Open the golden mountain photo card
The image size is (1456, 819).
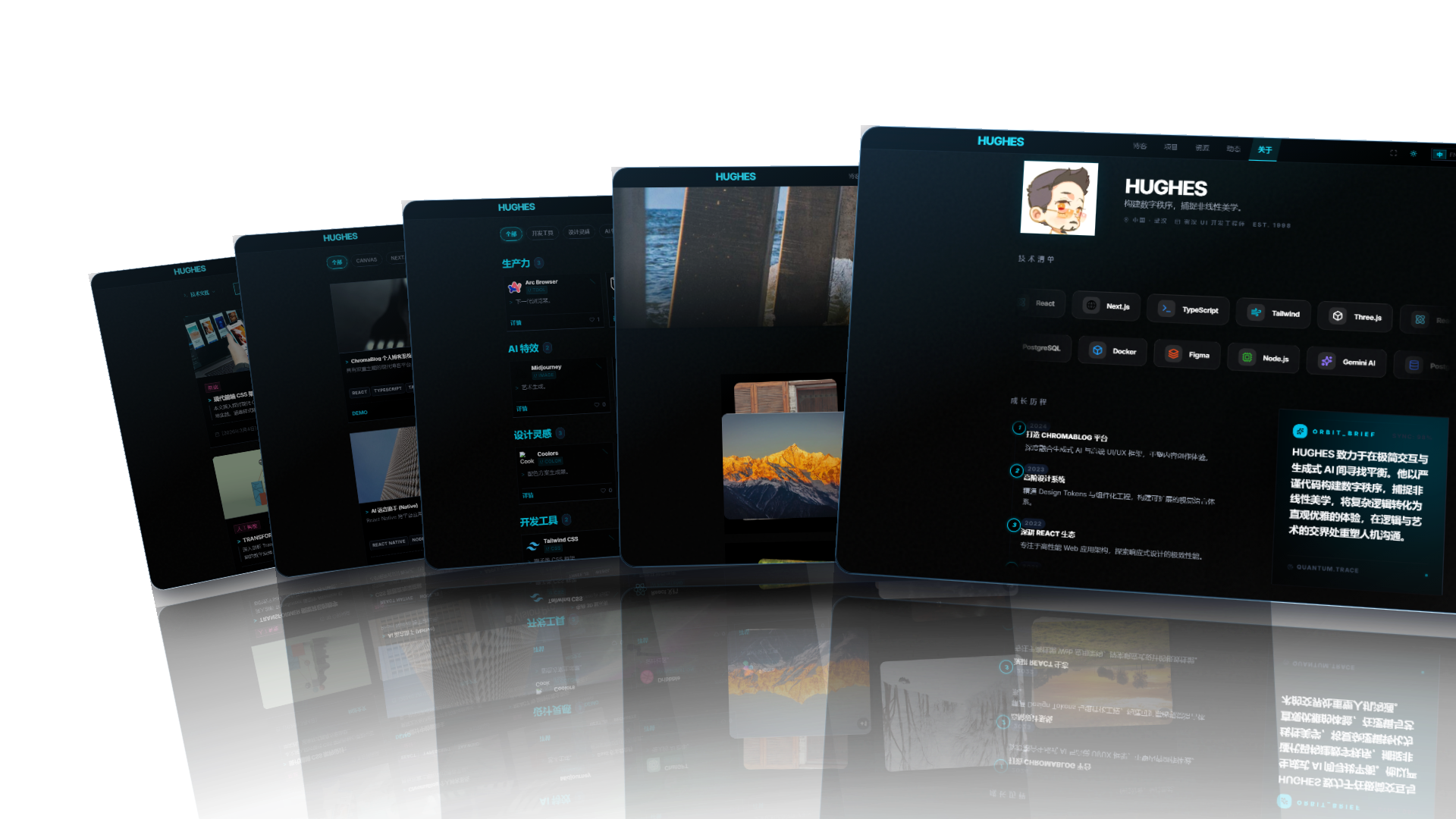coord(781,467)
